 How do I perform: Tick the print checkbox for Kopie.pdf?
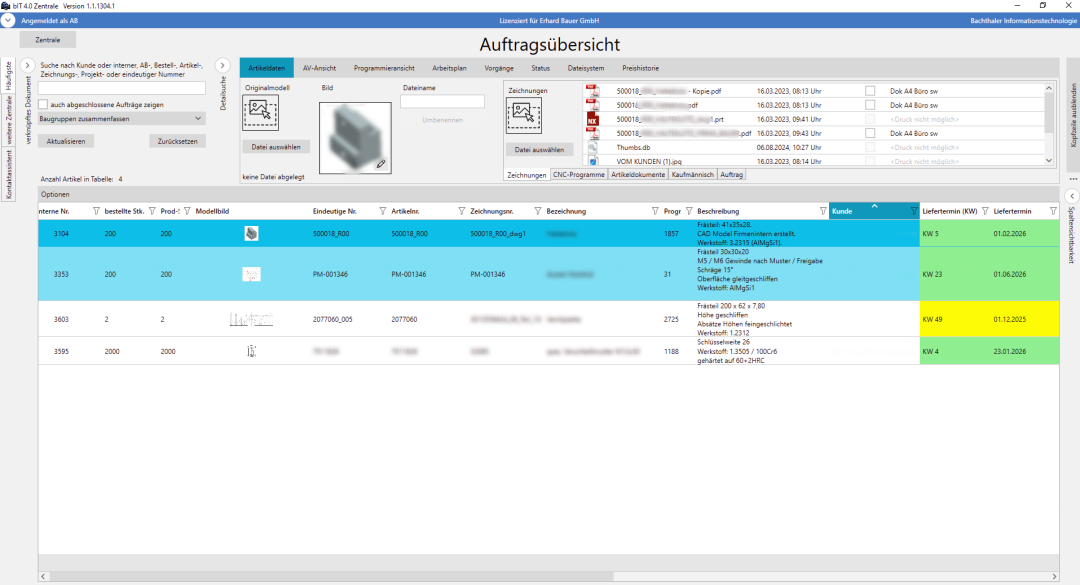pyautogui.click(x=870, y=91)
